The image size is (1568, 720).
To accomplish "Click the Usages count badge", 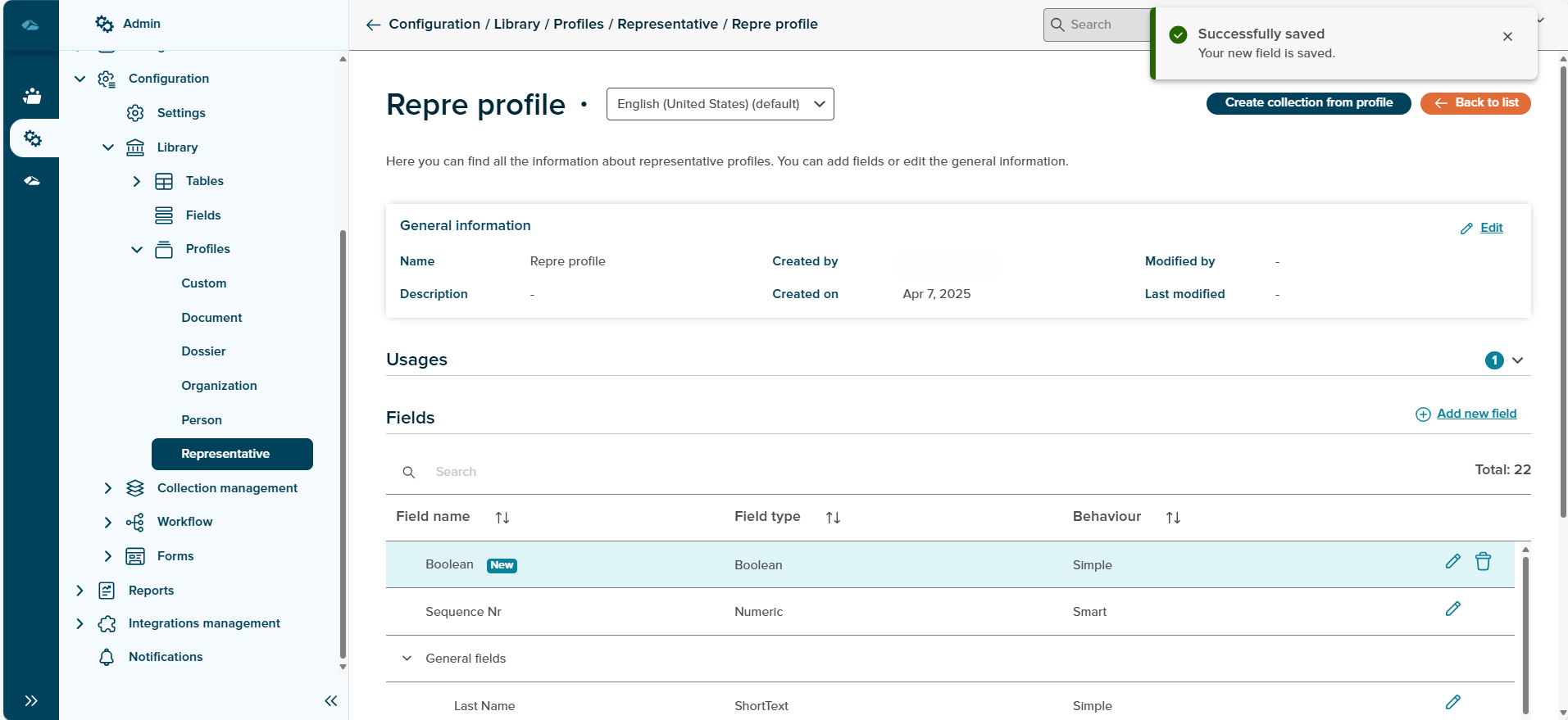I will (1494, 360).
